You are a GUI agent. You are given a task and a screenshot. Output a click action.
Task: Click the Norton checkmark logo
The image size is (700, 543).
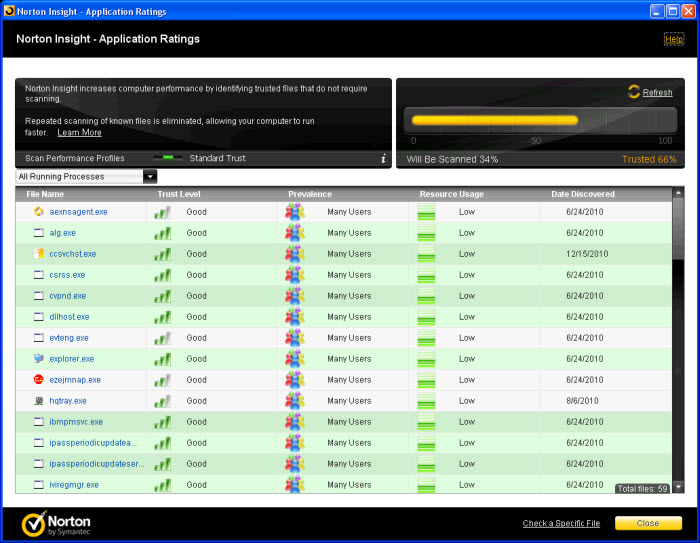[34, 523]
